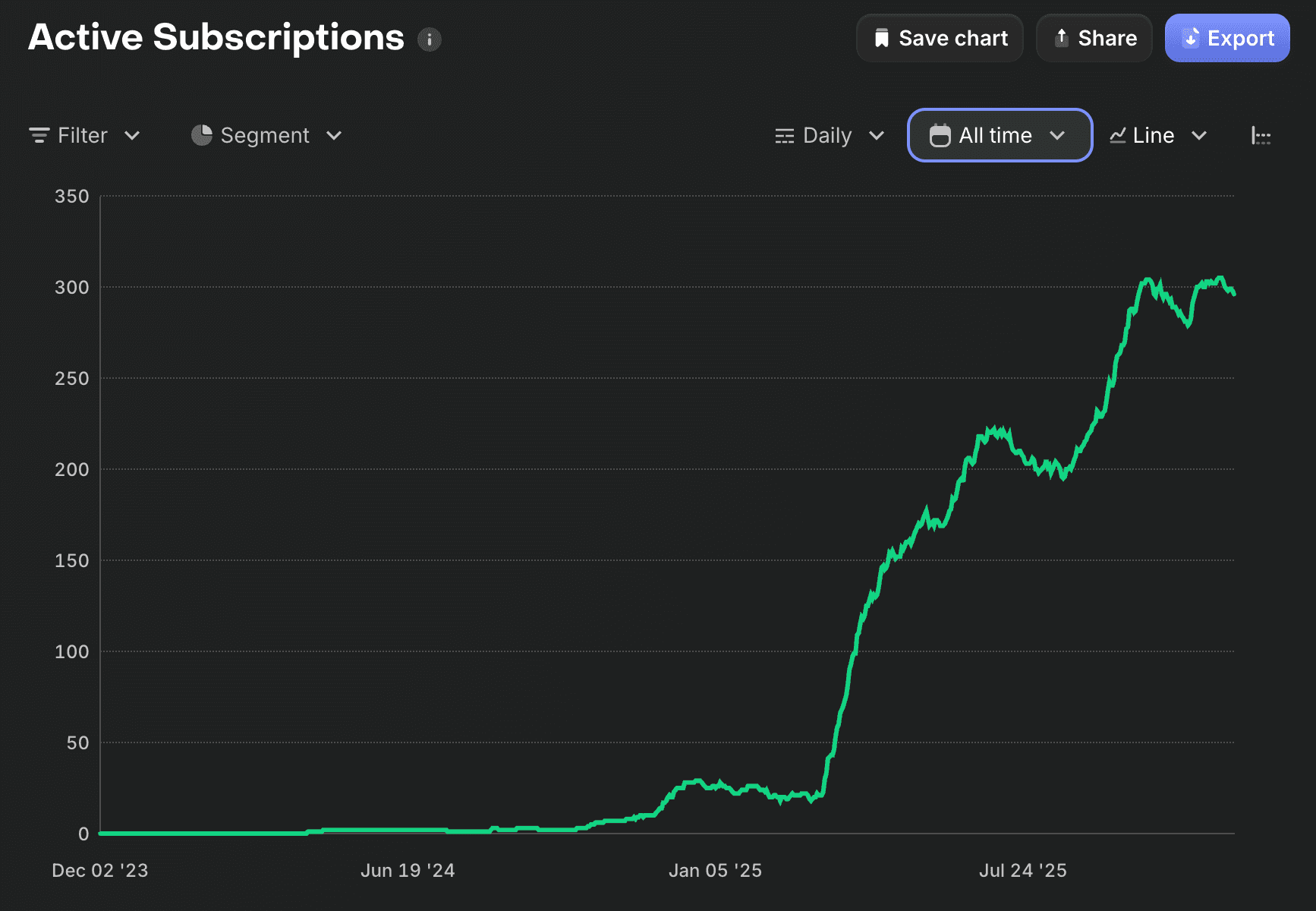Click the upload arrow icon in Share
This screenshot has height=911, width=1316.
1061,37
